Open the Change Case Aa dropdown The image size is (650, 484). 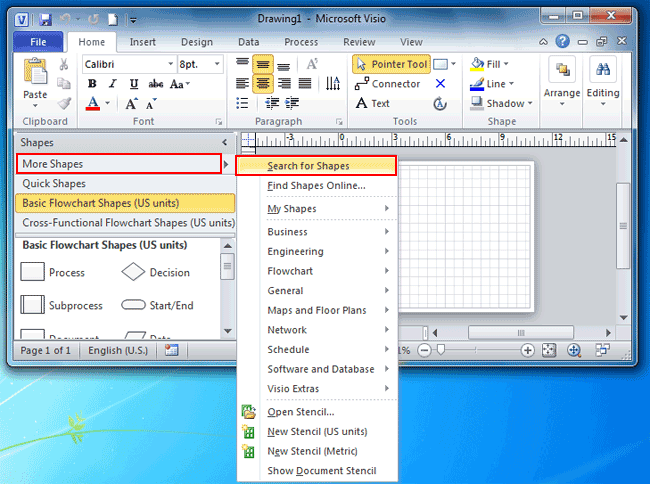[x=180, y=84]
